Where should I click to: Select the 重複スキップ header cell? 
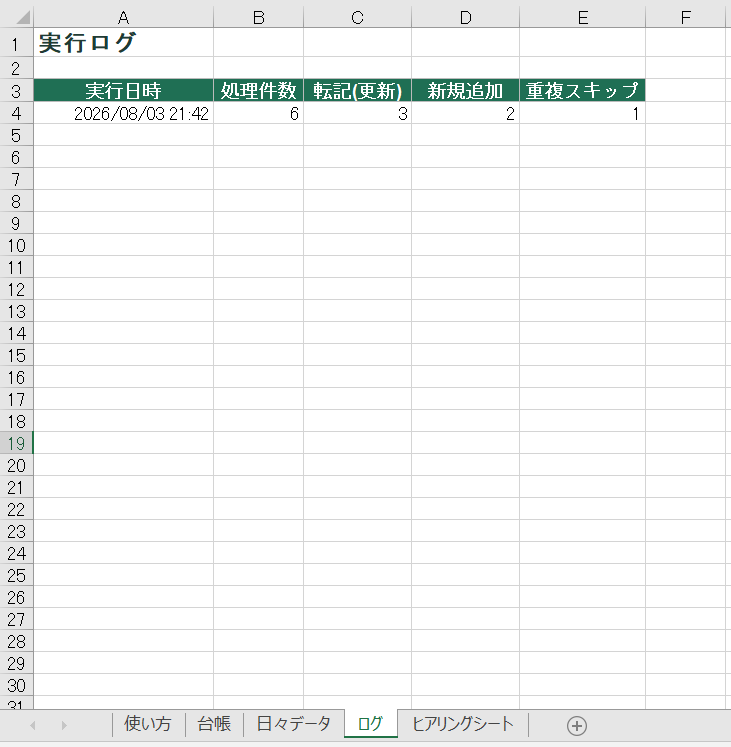[x=582, y=90]
